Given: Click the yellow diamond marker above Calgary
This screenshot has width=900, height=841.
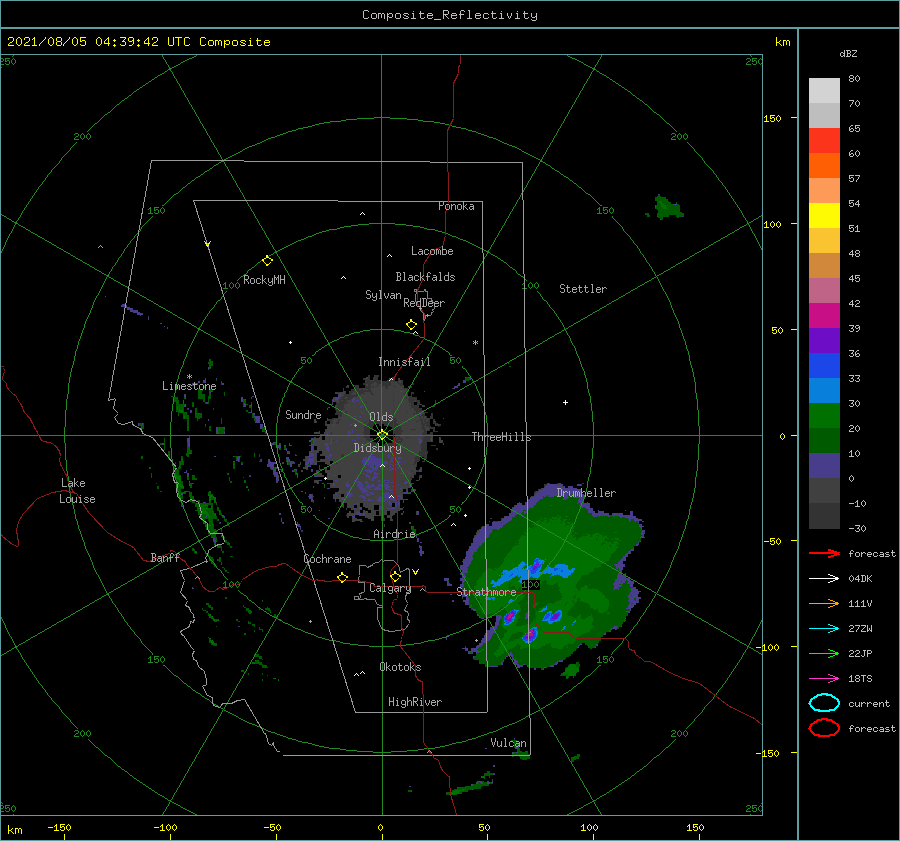Looking at the screenshot, I should click(395, 576).
